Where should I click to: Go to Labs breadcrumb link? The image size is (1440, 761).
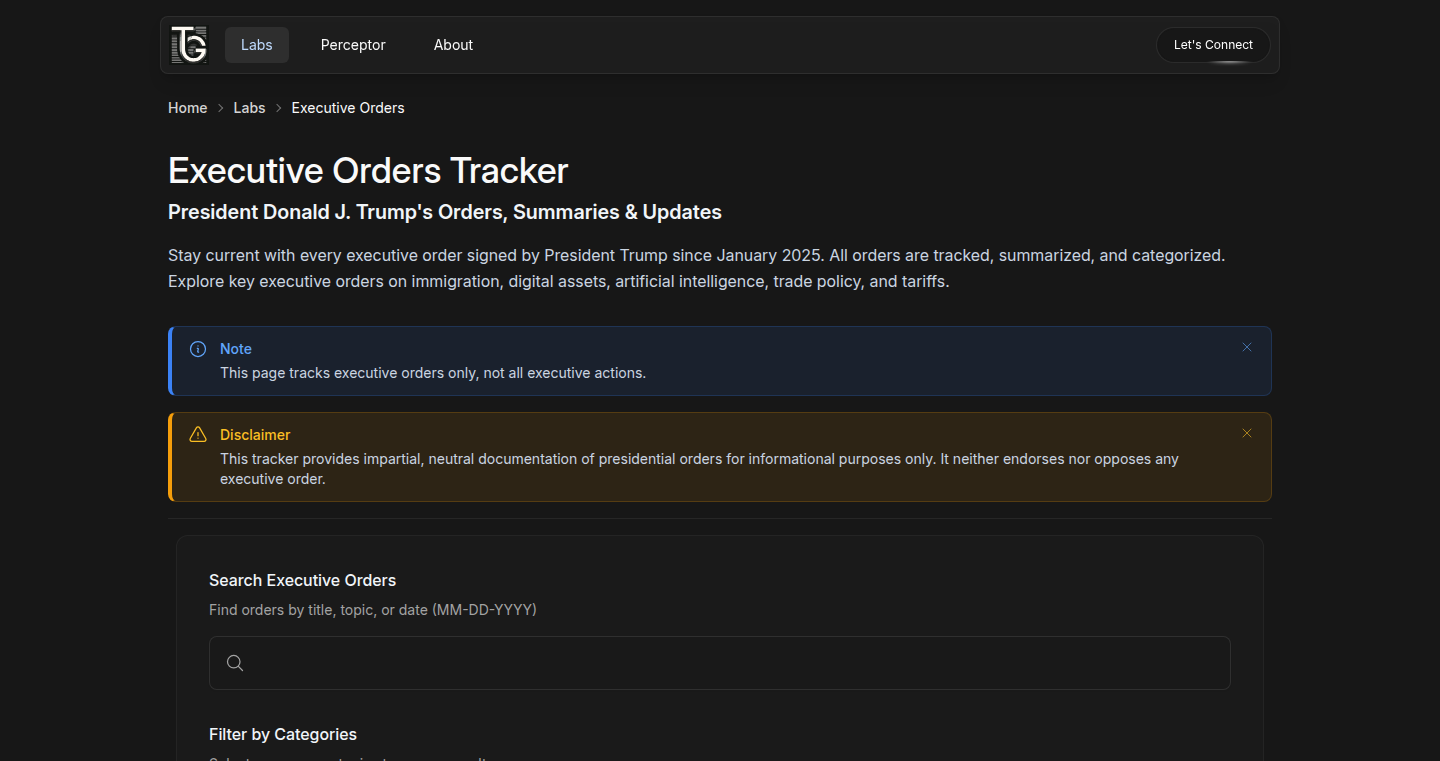pos(249,108)
